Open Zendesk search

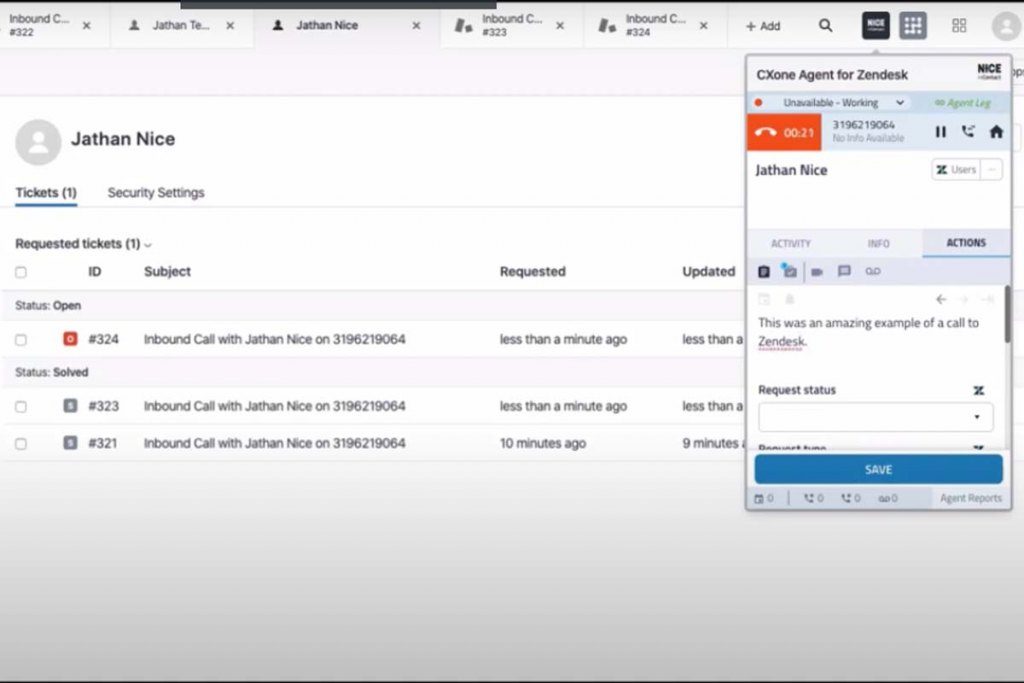click(x=825, y=25)
